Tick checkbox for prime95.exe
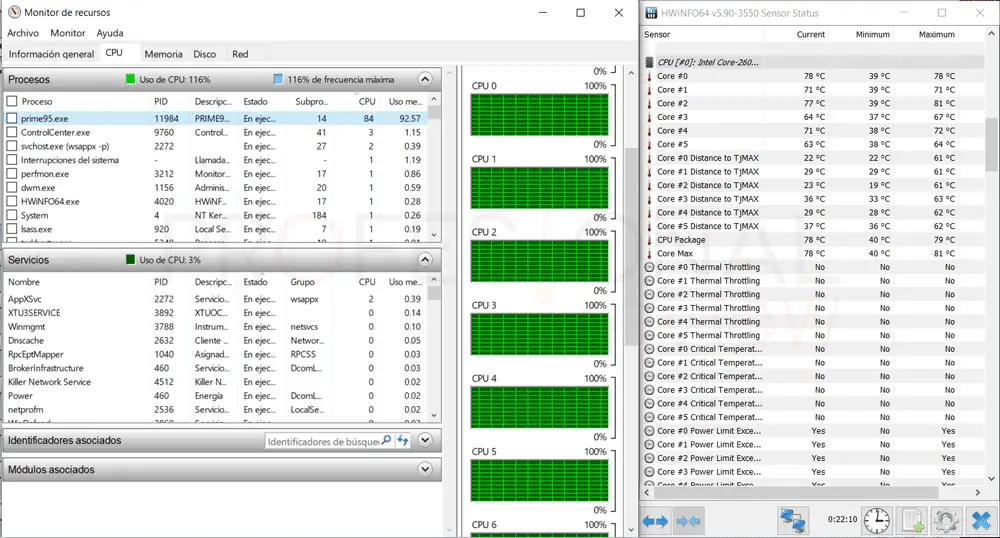The height and width of the screenshot is (538, 1000). click(x=11, y=118)
